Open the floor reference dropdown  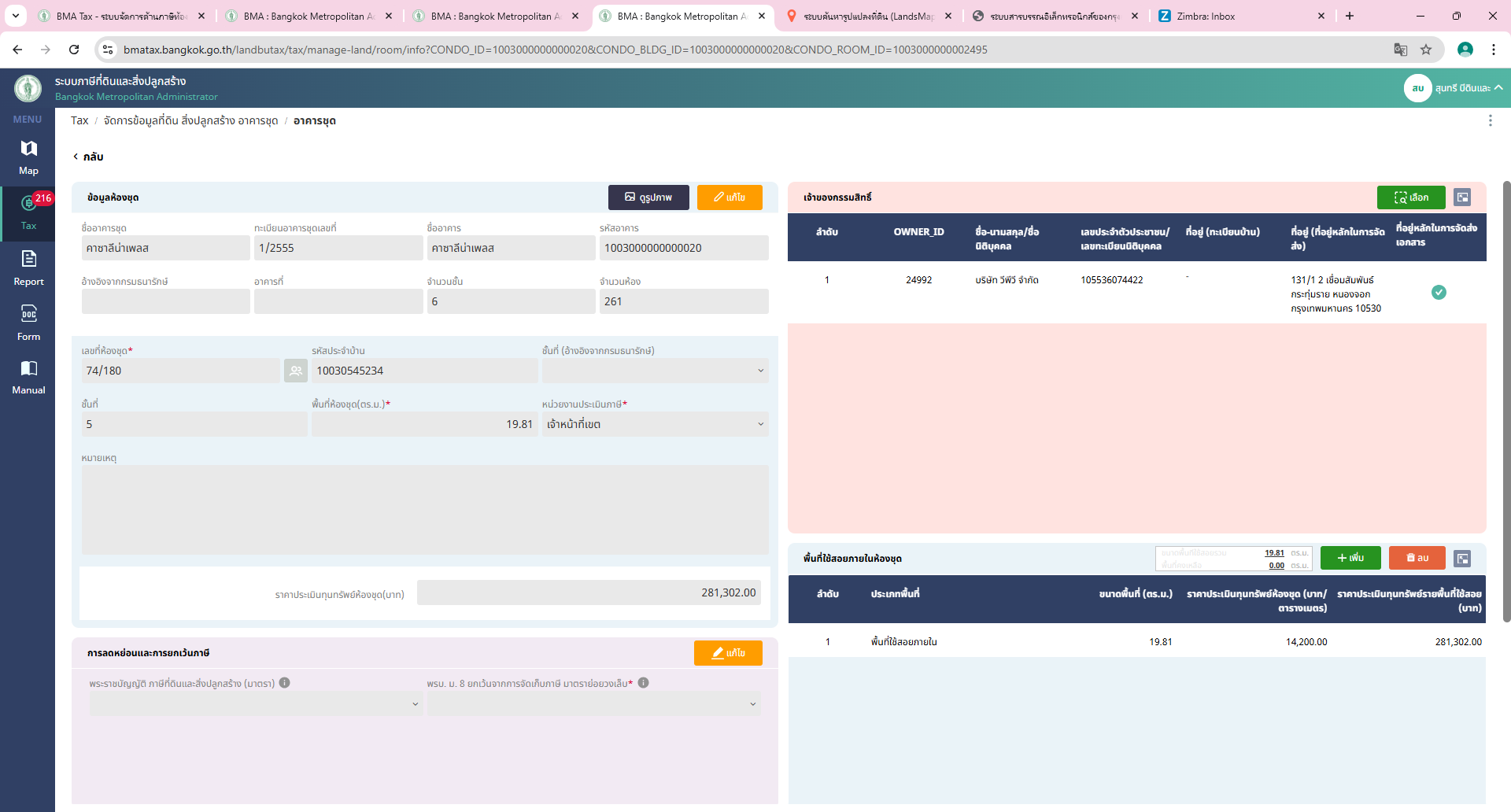655,371
